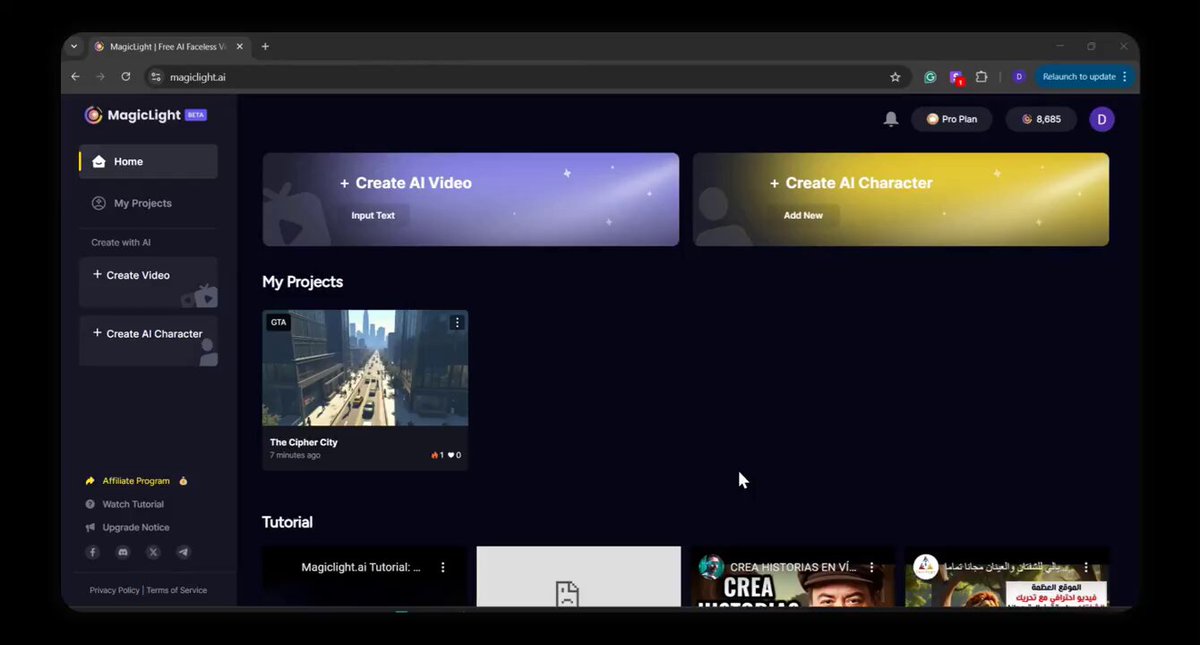1200x645 pixels.
Task: Select the MagicLight browser tab
Action: pyautogui.click(x=170, y=46)
